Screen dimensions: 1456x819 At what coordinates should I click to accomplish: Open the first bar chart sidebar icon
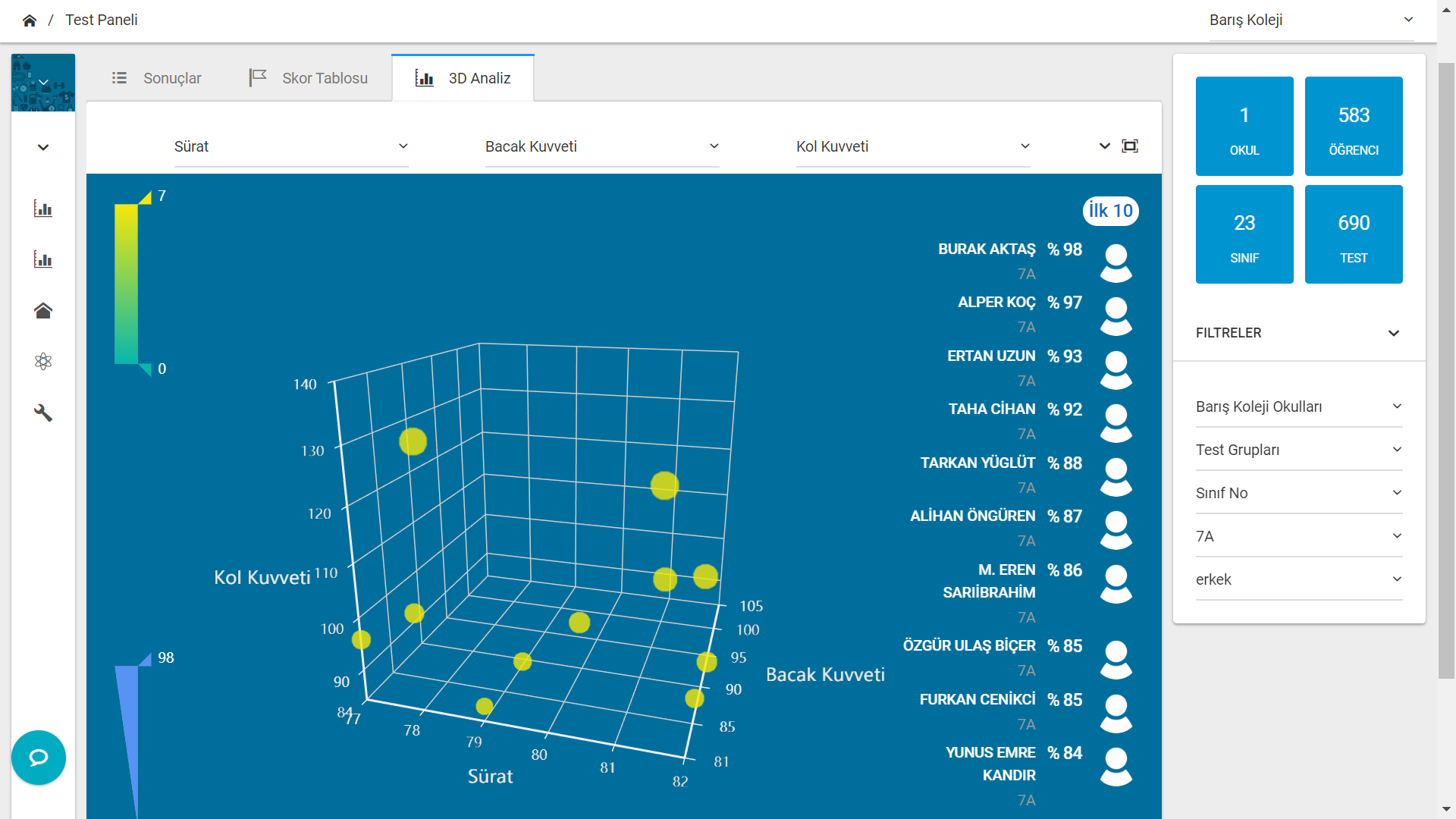43,209
